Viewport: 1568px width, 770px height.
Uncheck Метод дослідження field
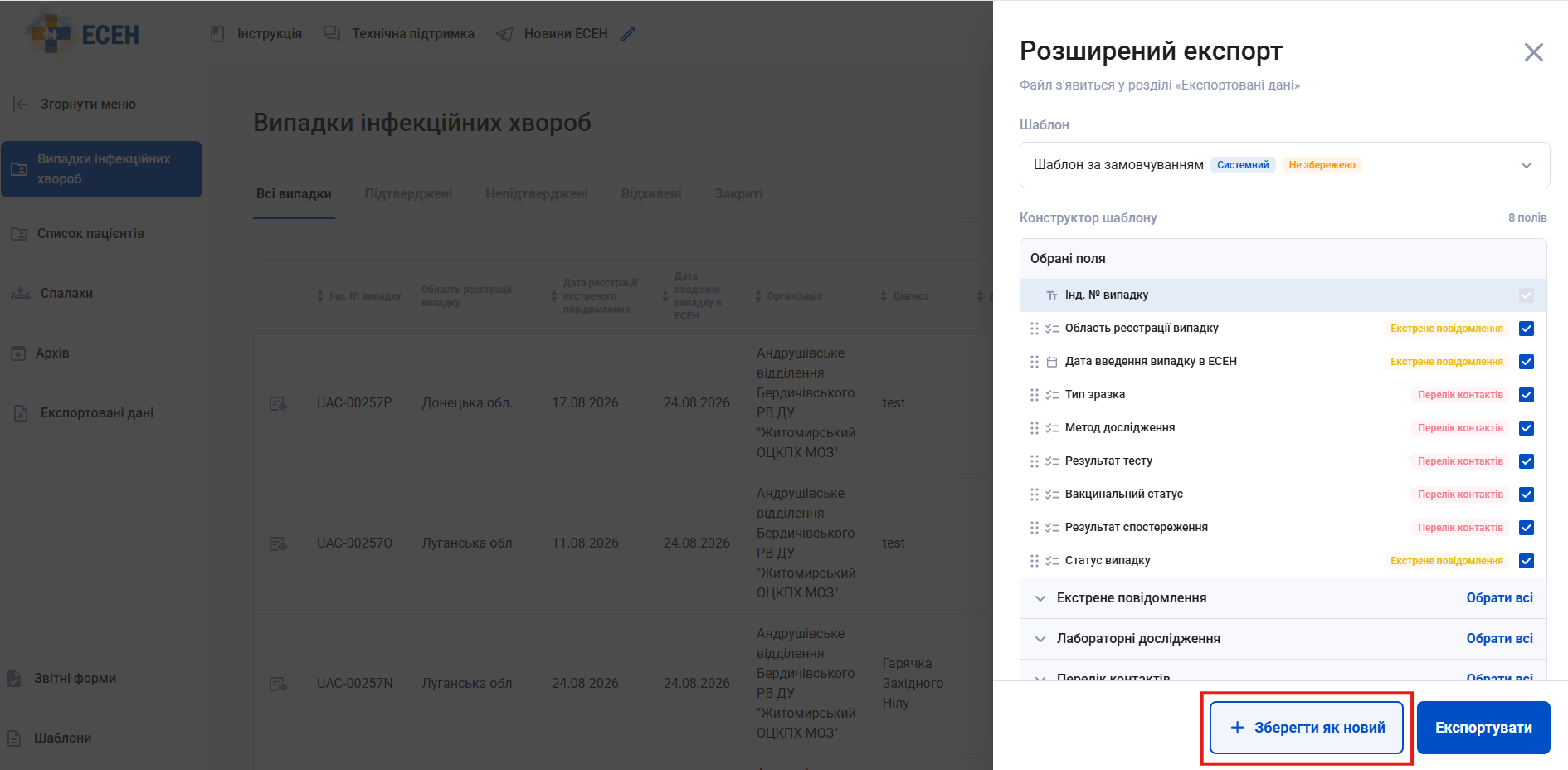(1527, 428)
